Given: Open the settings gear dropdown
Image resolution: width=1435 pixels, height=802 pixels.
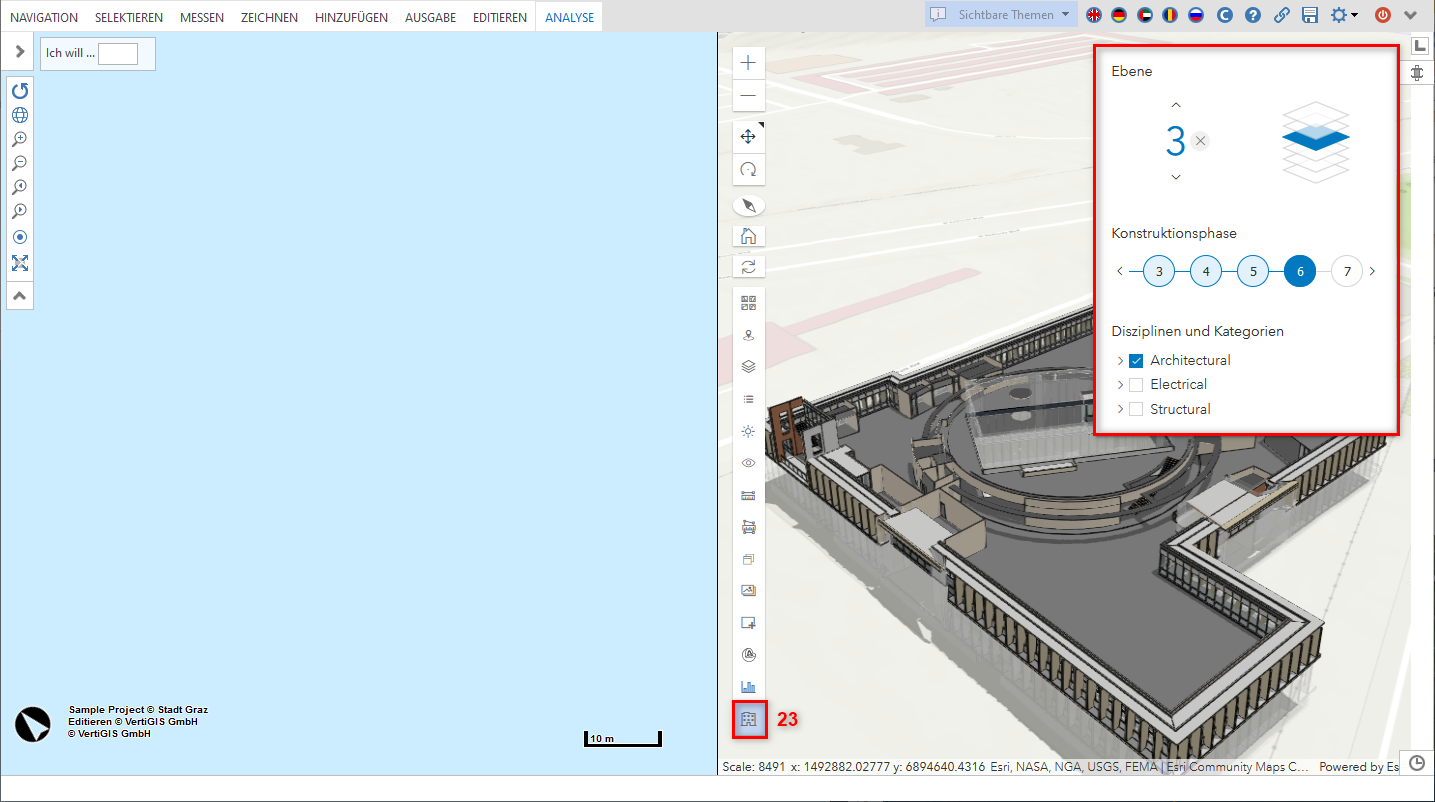Looking at the screenshot, I should [1343, 15].
